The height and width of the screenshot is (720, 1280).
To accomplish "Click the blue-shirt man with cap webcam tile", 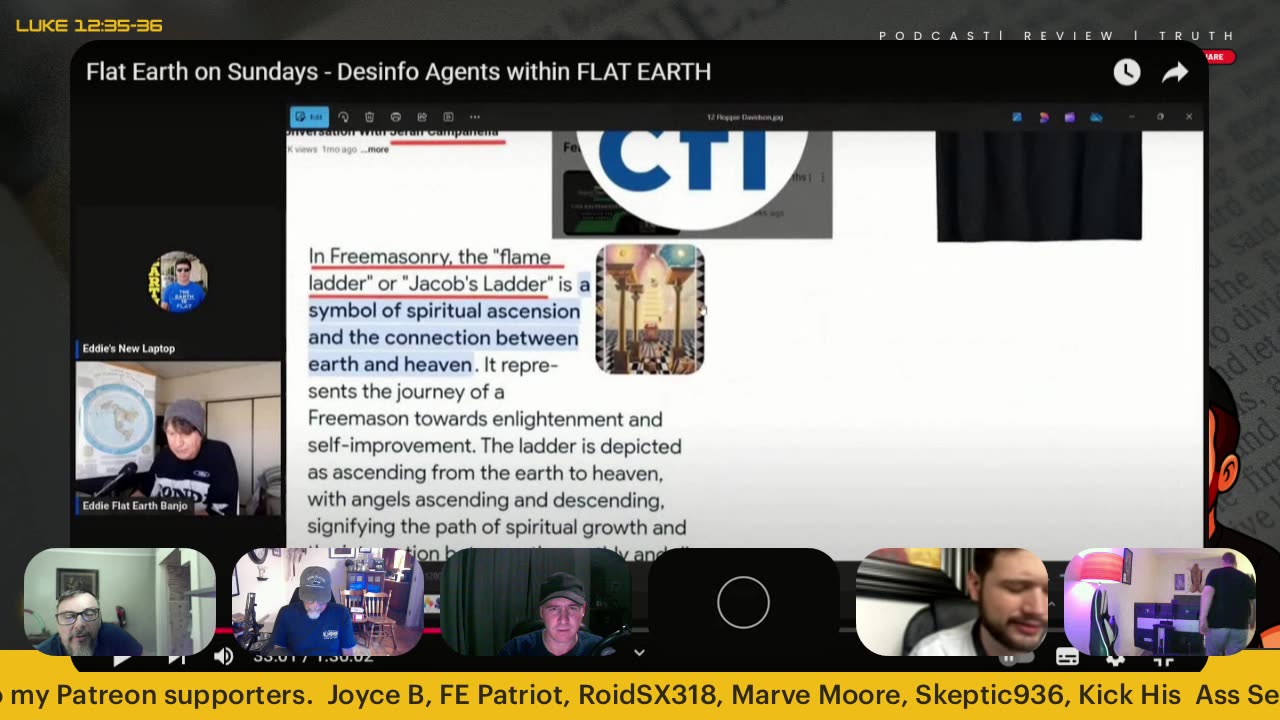I will [x=328, y=601].
